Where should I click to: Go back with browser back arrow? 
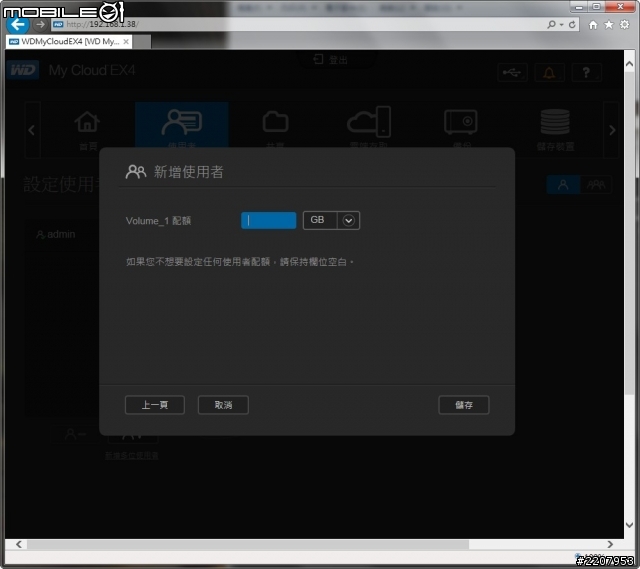pyautogui.click(x=18, y=25)
